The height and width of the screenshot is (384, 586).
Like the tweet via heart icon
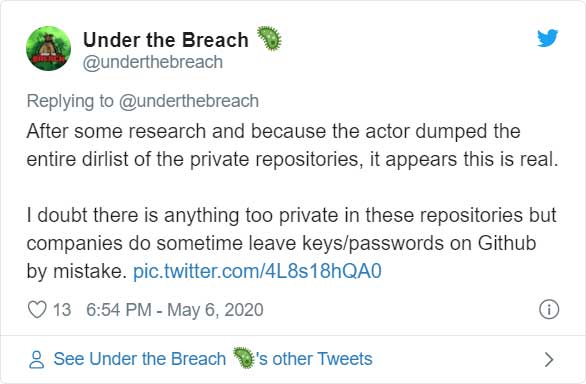pos(37,310)
